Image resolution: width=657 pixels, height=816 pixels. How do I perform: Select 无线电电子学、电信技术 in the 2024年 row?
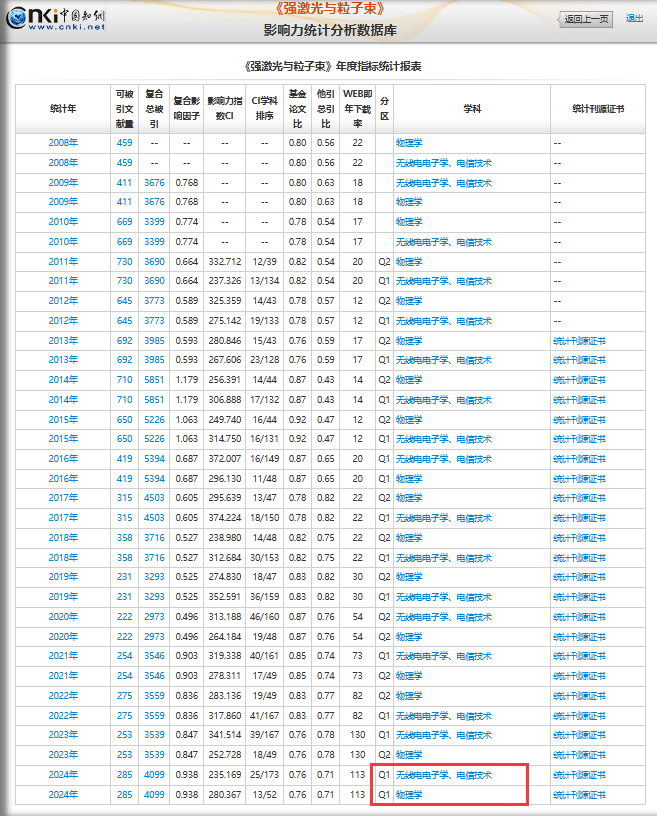click(x=443, y=775)
